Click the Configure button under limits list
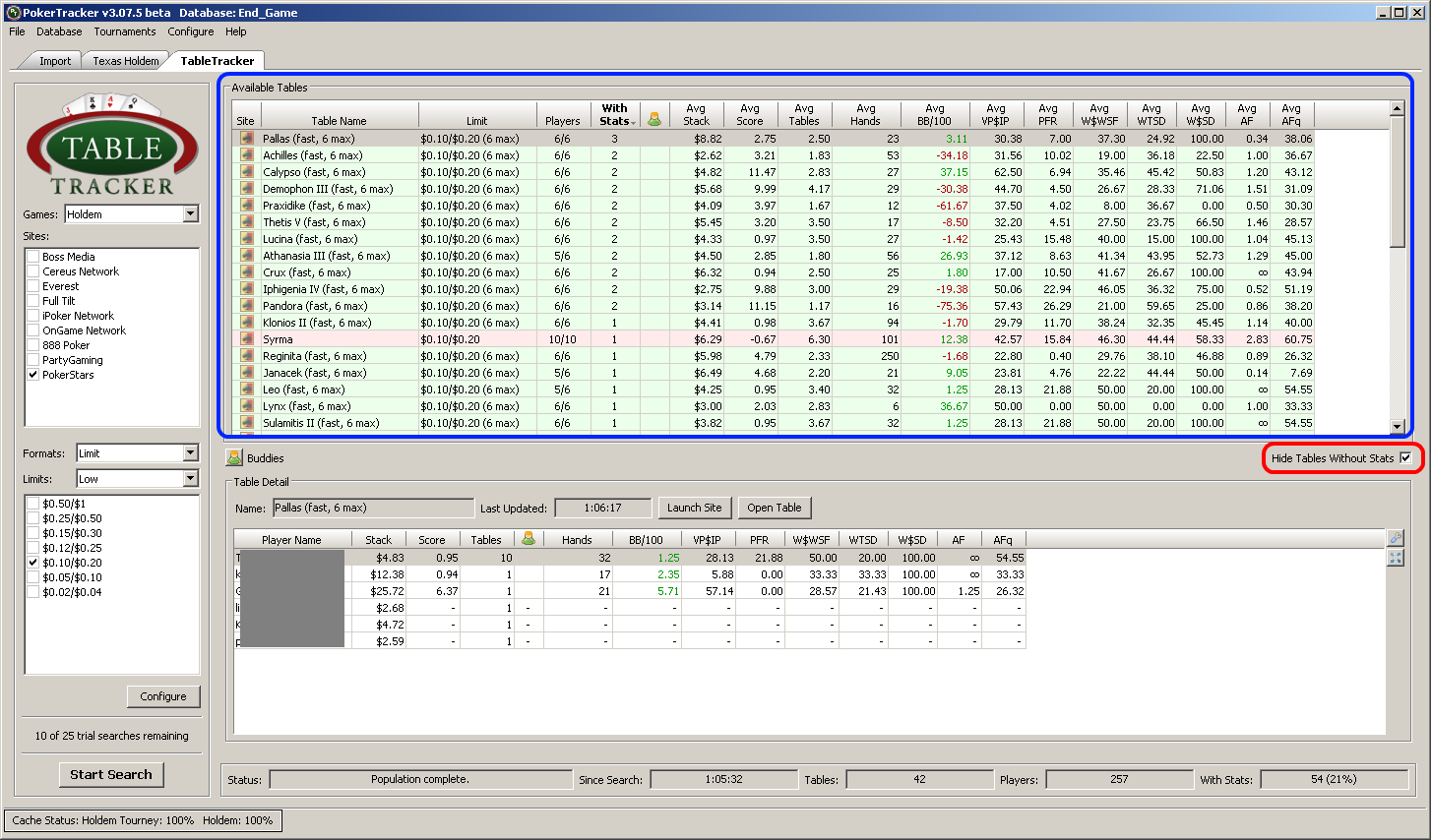Image resolution: width=1431 pixels, height=840 pixels. (x=163, y=696)
